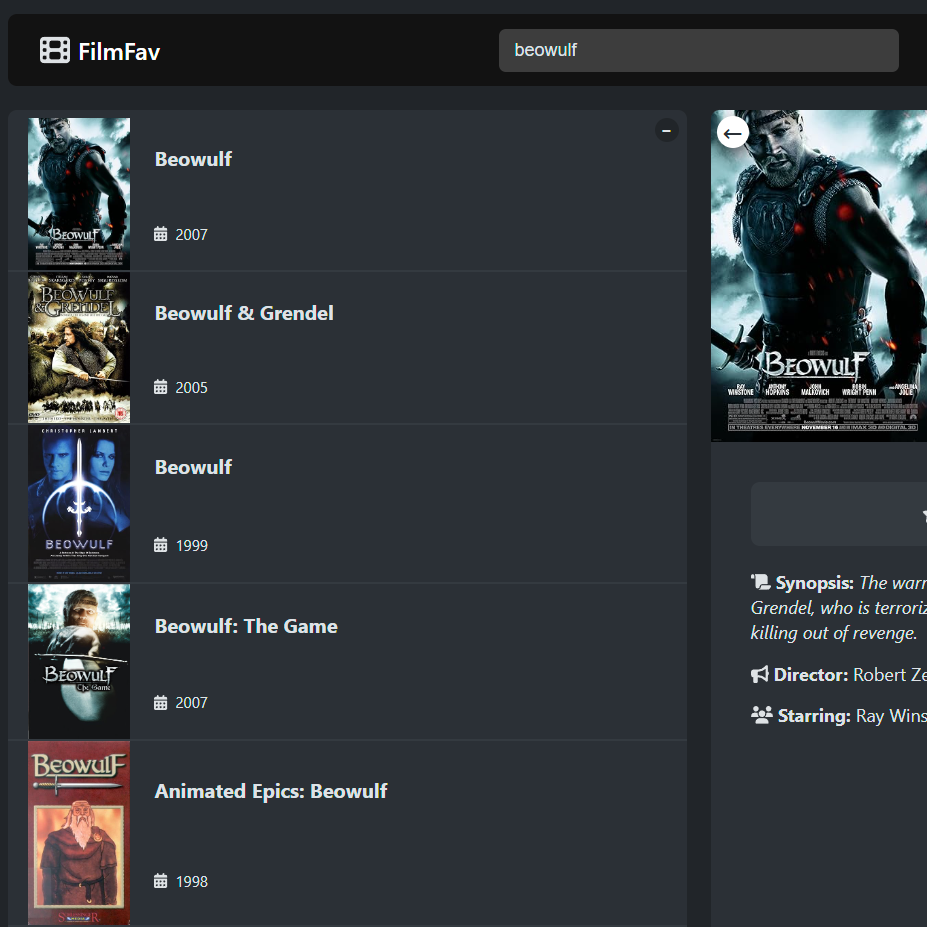Viewport: 927px width, 927px height.
Task: Click the Director megaphone icon
Action: click(760, 674)
